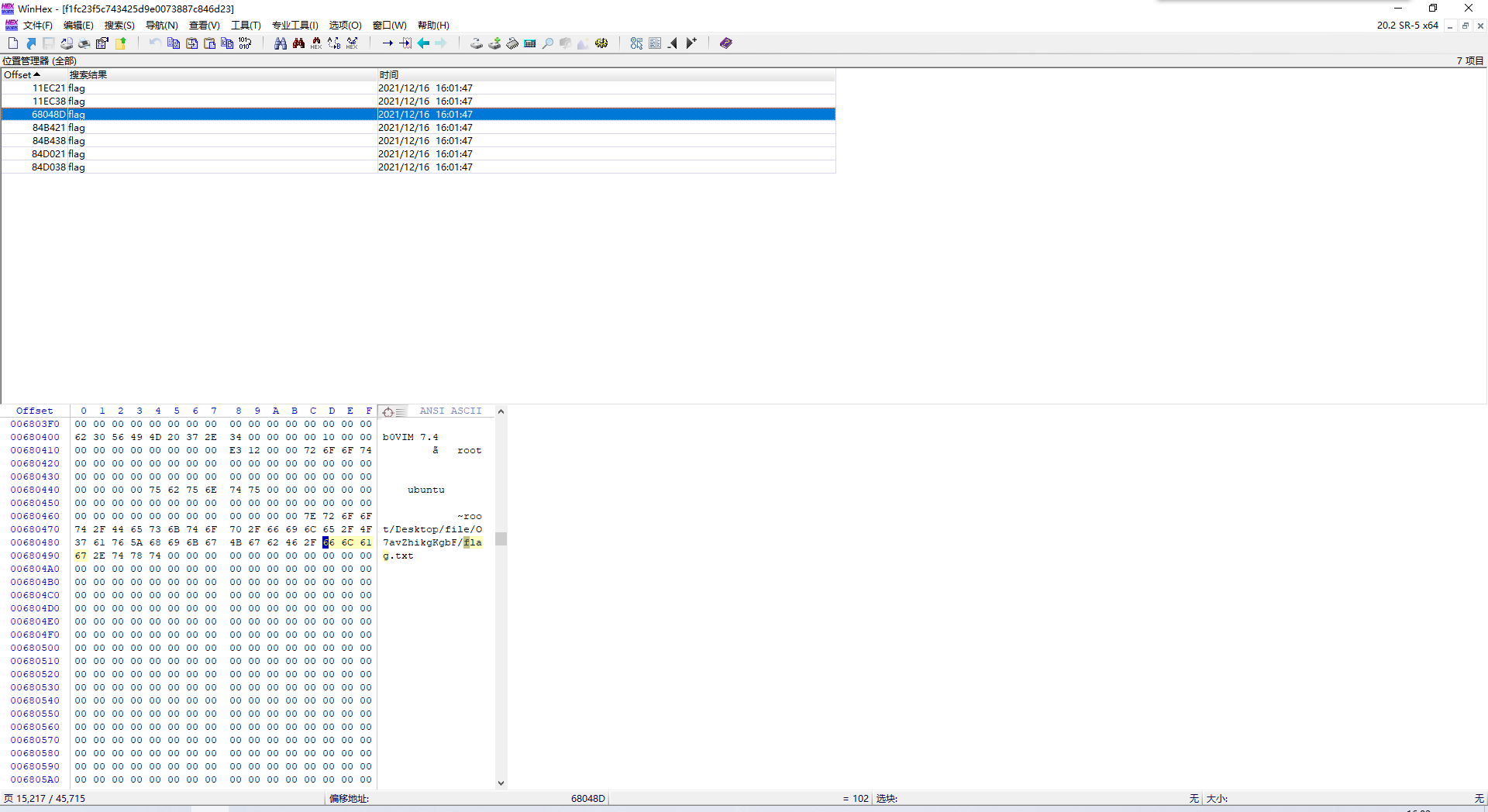Image resolution: width=1488 pixels, height=812 pixels.
Task: Select the search result at offset 11EC38
Action: click(418, 101)
